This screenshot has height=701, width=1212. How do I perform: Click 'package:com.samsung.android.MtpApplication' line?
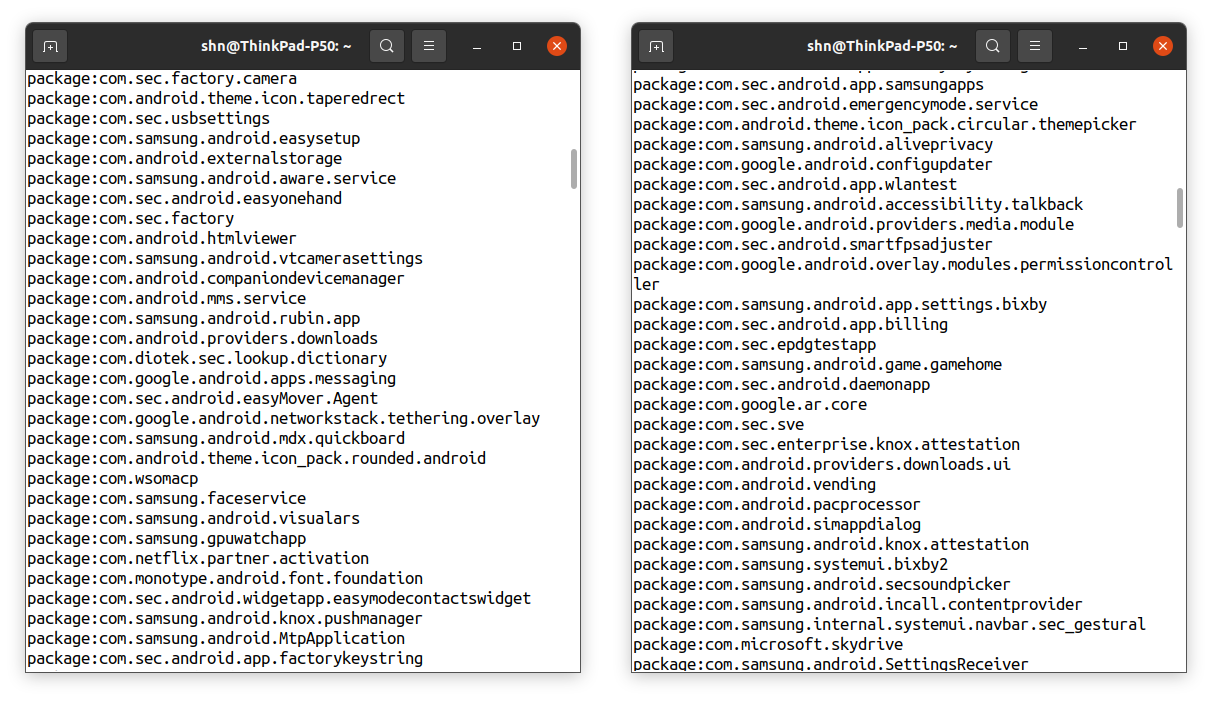[216, 638]
